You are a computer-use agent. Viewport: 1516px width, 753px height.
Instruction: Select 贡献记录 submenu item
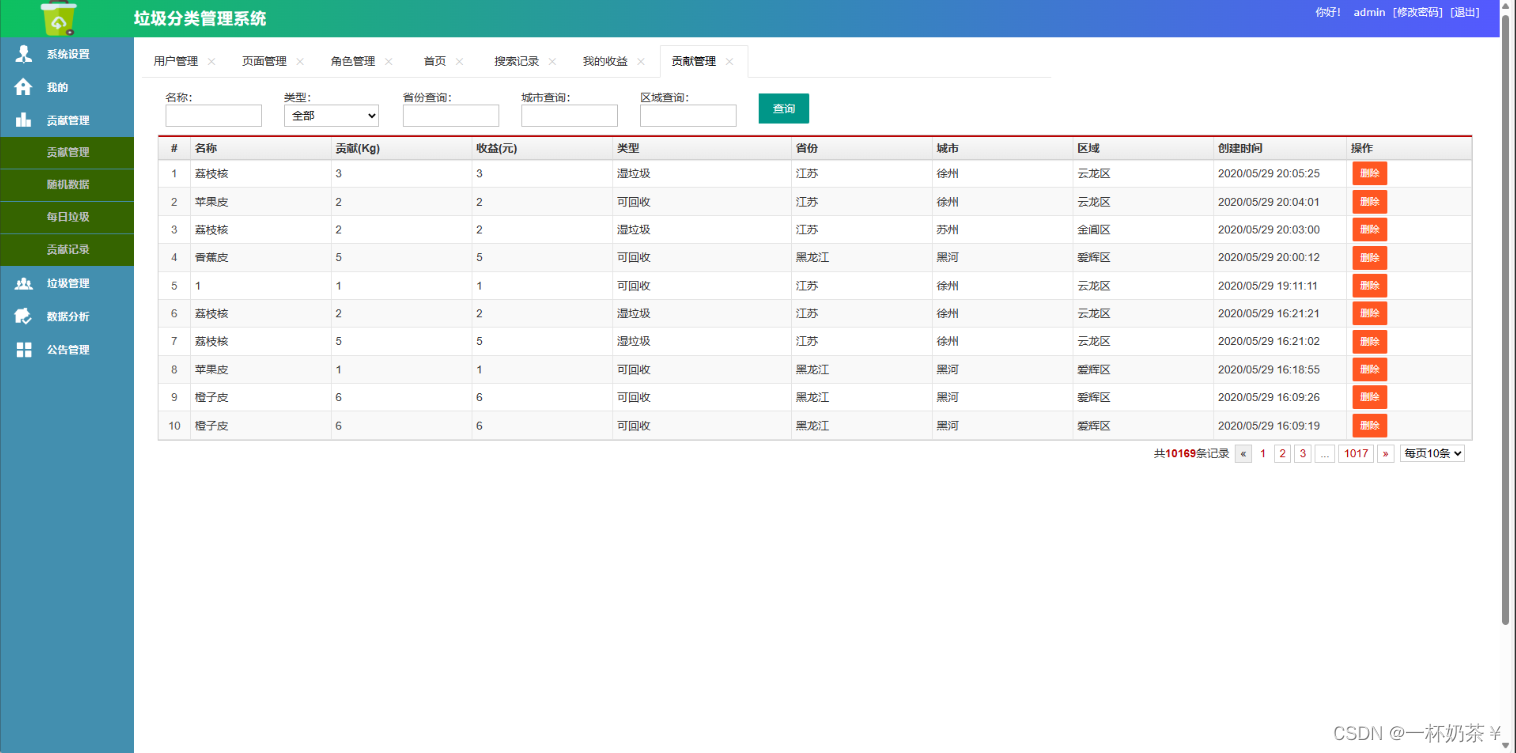point(67,249)
